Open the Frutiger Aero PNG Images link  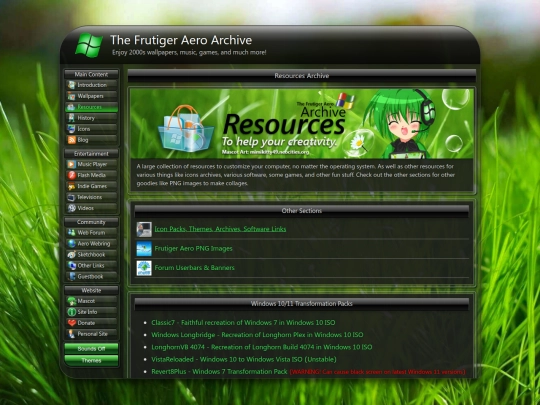[193, 249]
